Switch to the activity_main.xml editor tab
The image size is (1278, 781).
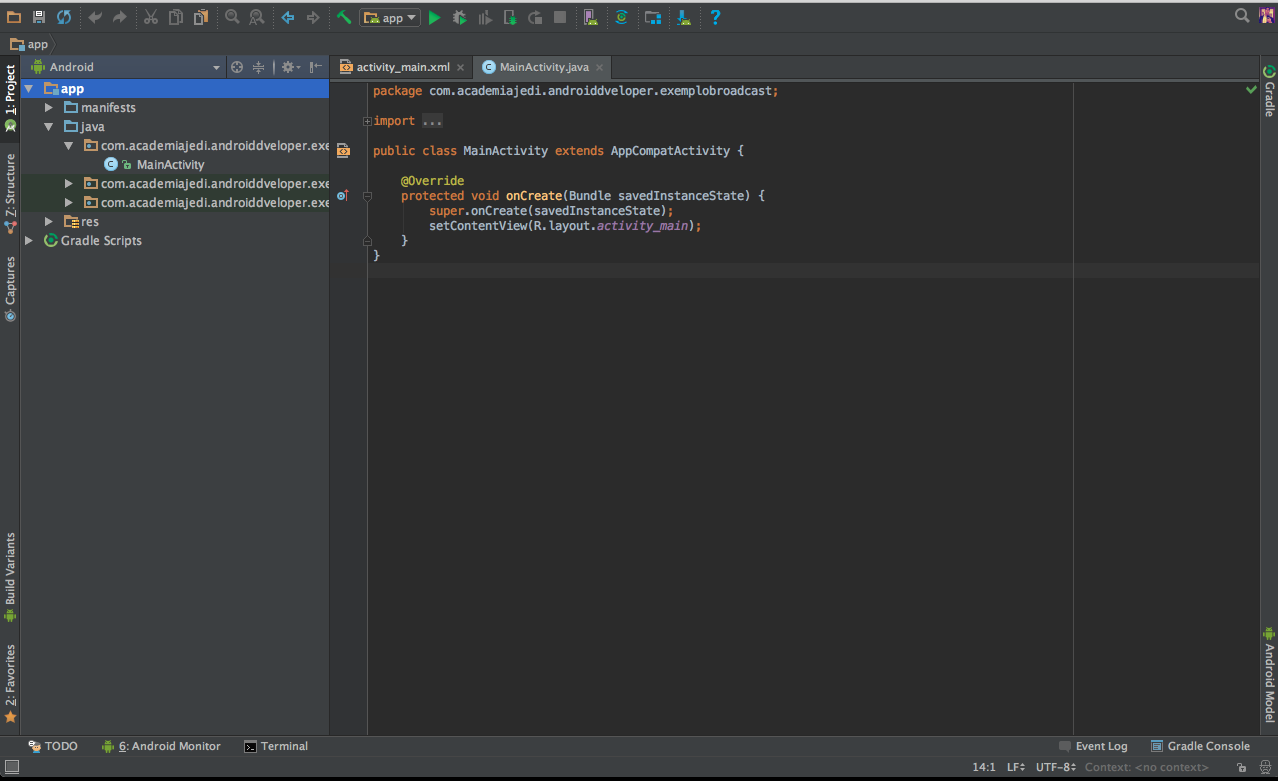401,67
